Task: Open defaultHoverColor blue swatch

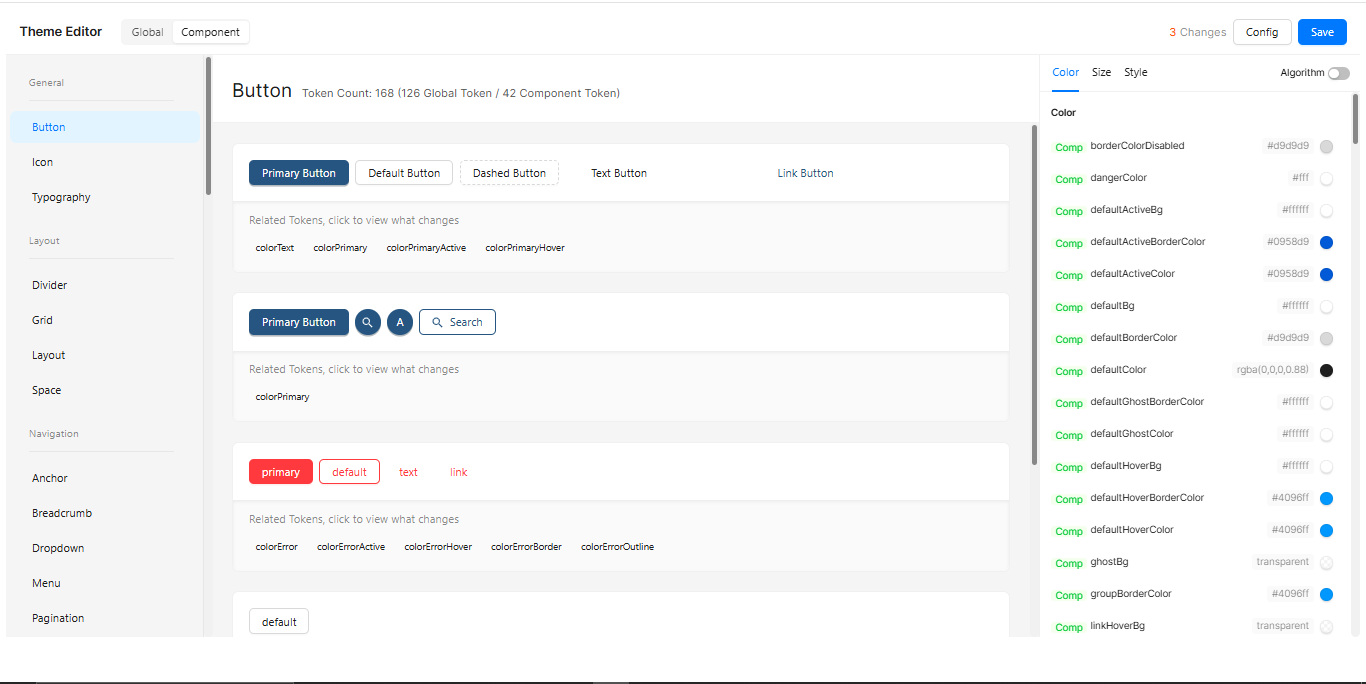Action: [1326, 531]
